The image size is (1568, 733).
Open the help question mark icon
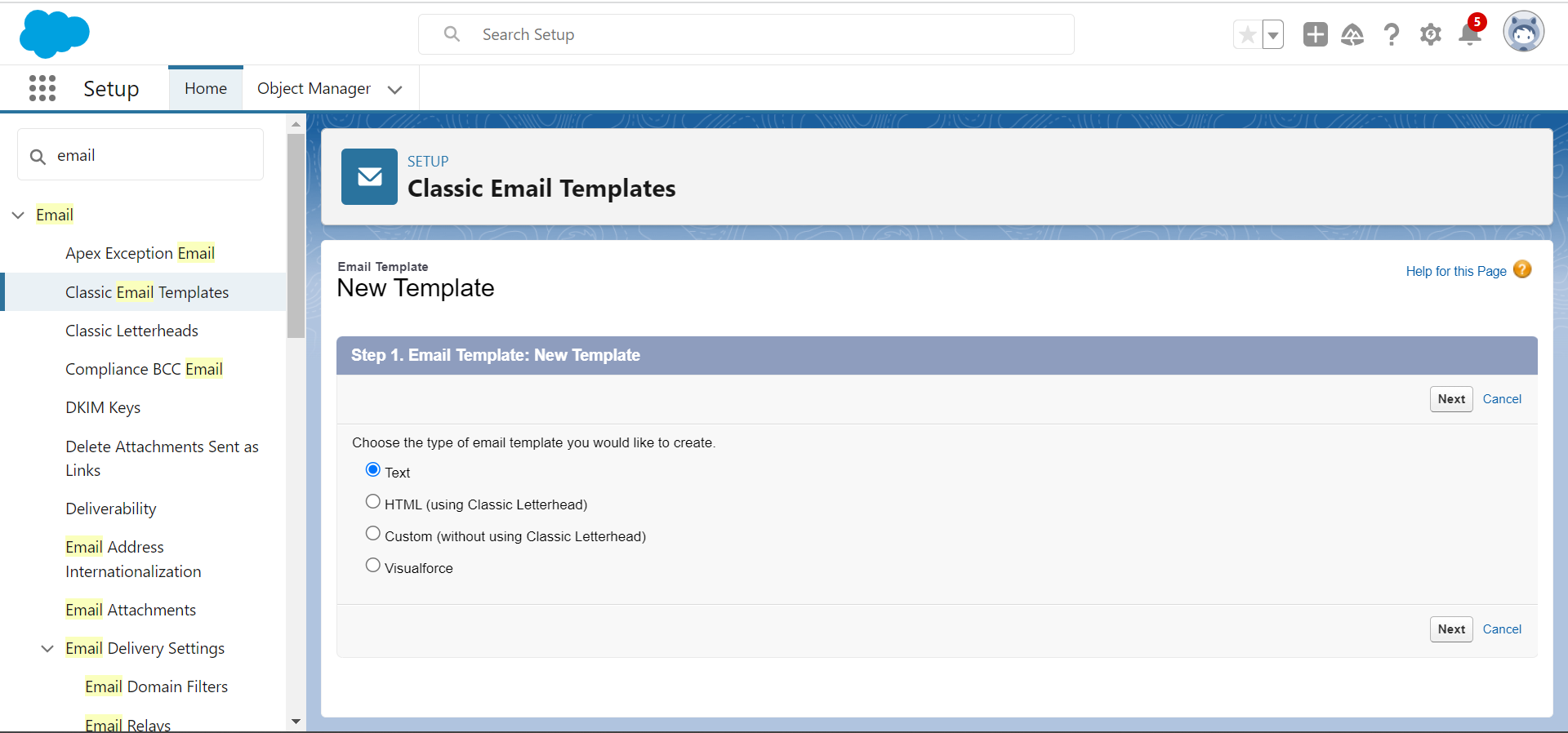[x=1392, y=34]
